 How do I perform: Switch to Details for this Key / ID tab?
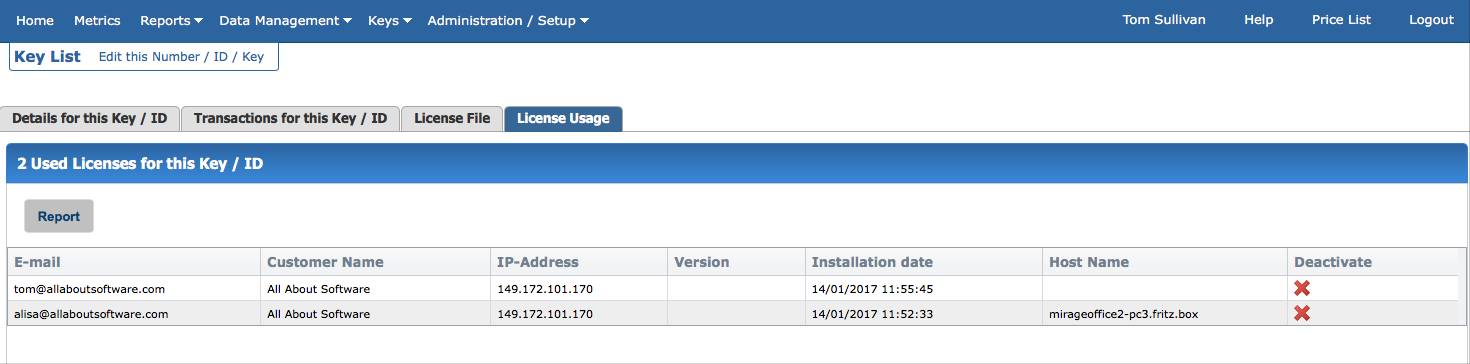(x=90, y=118)
